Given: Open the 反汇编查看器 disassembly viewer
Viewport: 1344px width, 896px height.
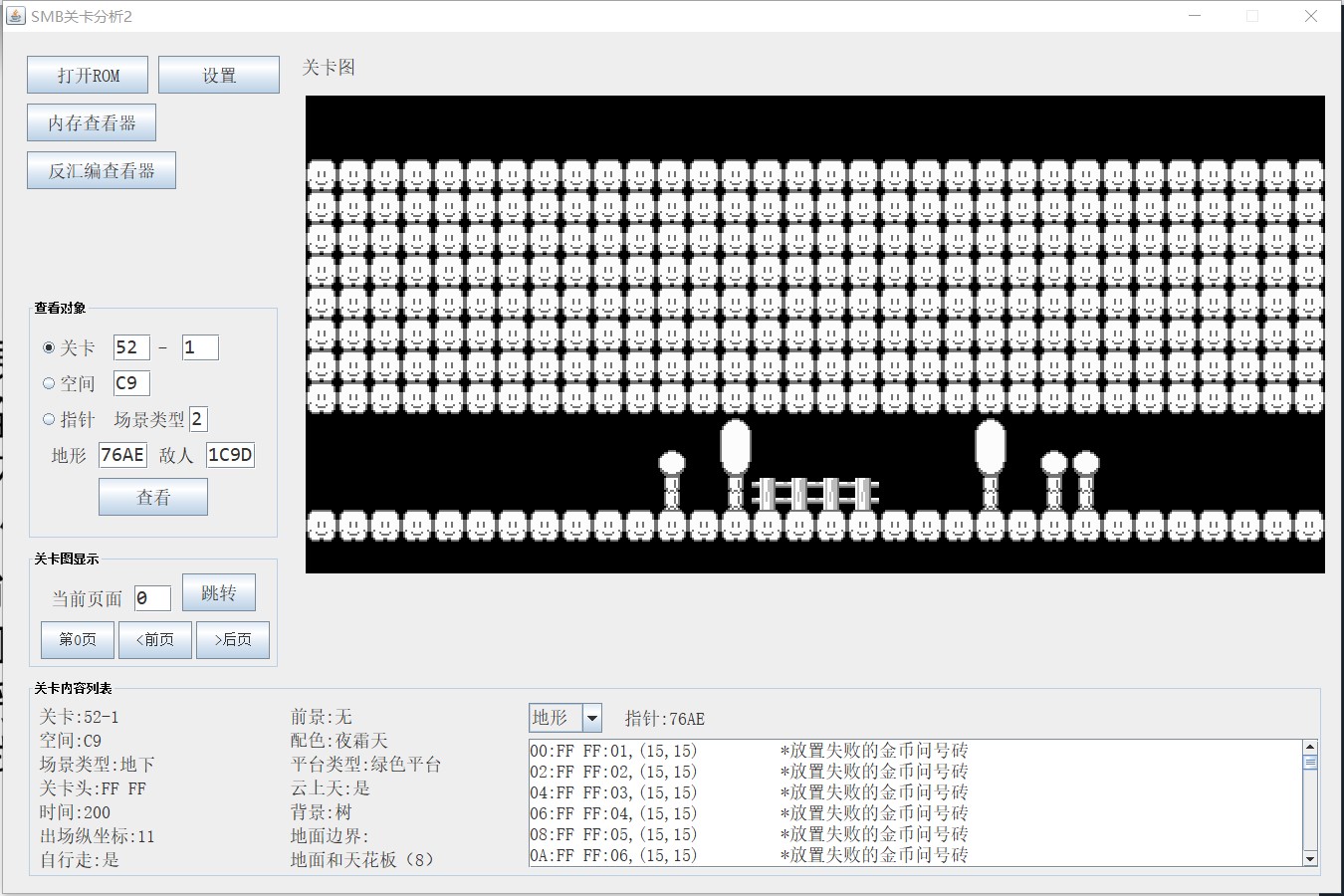Looking at the screenshot, I should (x=102, y=170).
